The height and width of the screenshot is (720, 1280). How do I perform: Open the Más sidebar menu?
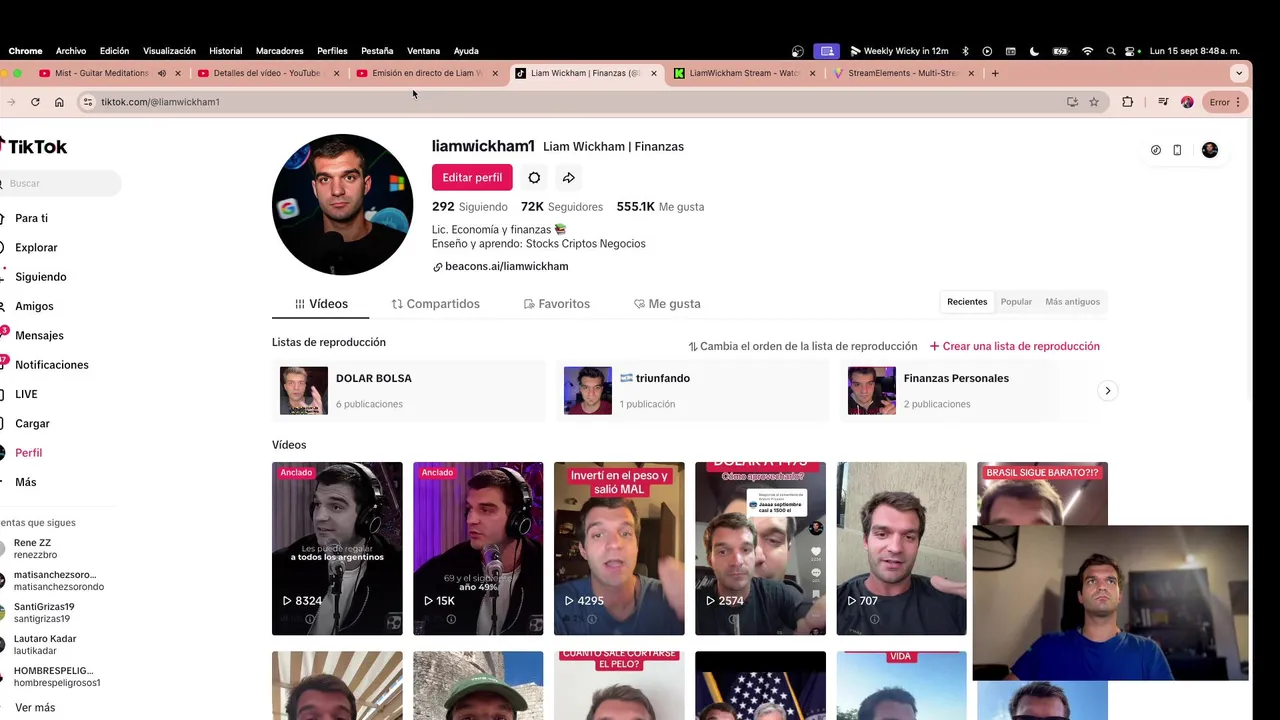point(25,482)
